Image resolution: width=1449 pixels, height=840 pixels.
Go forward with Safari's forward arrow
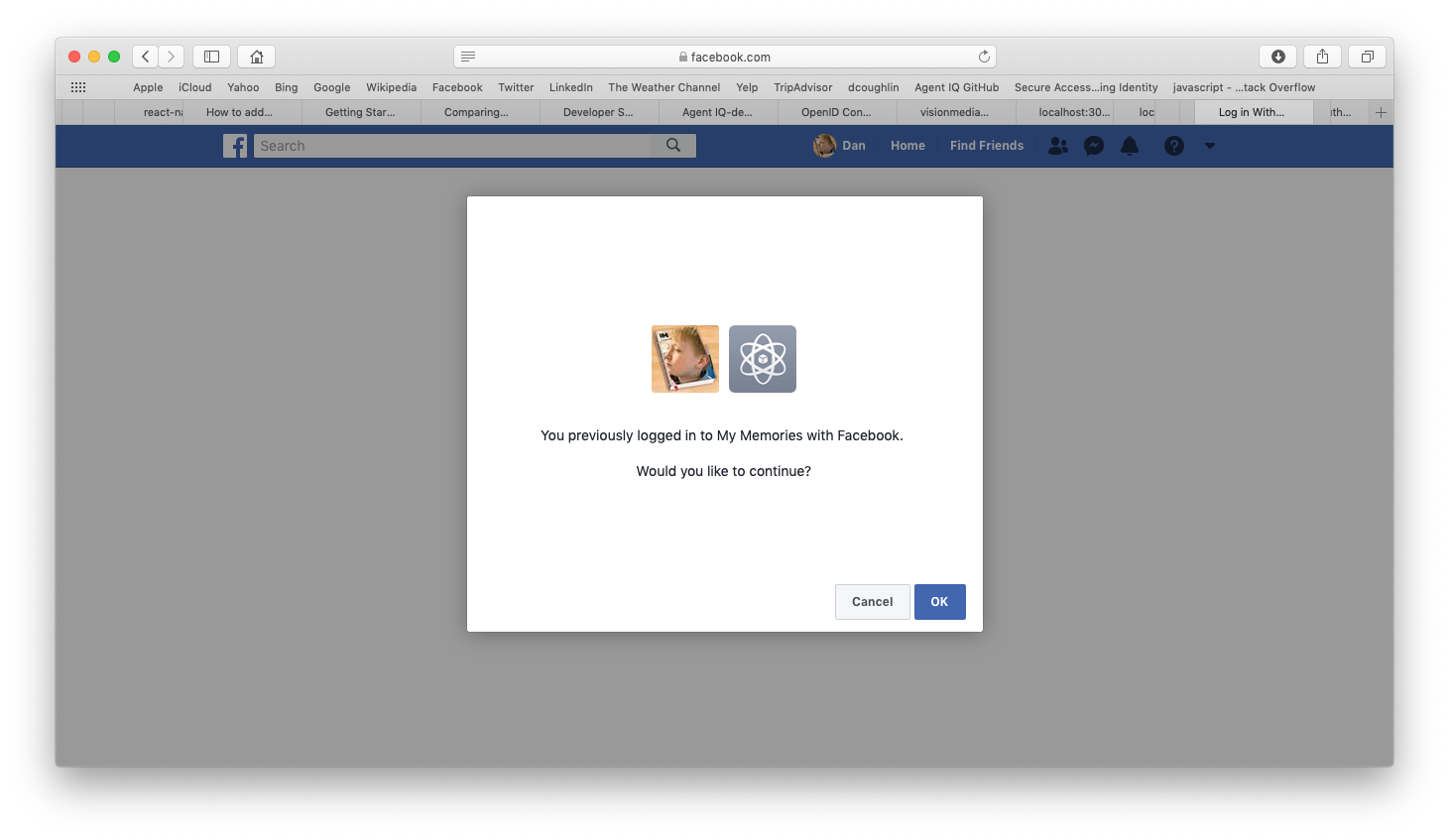click(x=172, y=57)
